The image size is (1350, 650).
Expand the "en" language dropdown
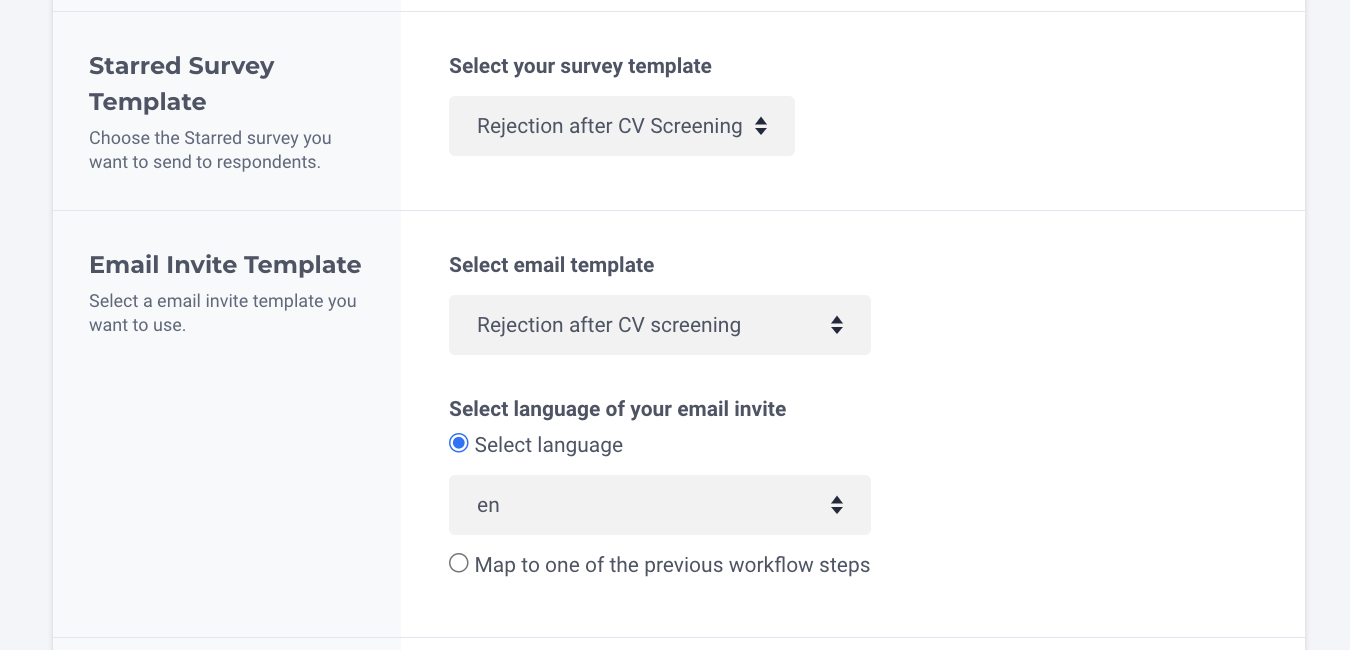point(659,505)
